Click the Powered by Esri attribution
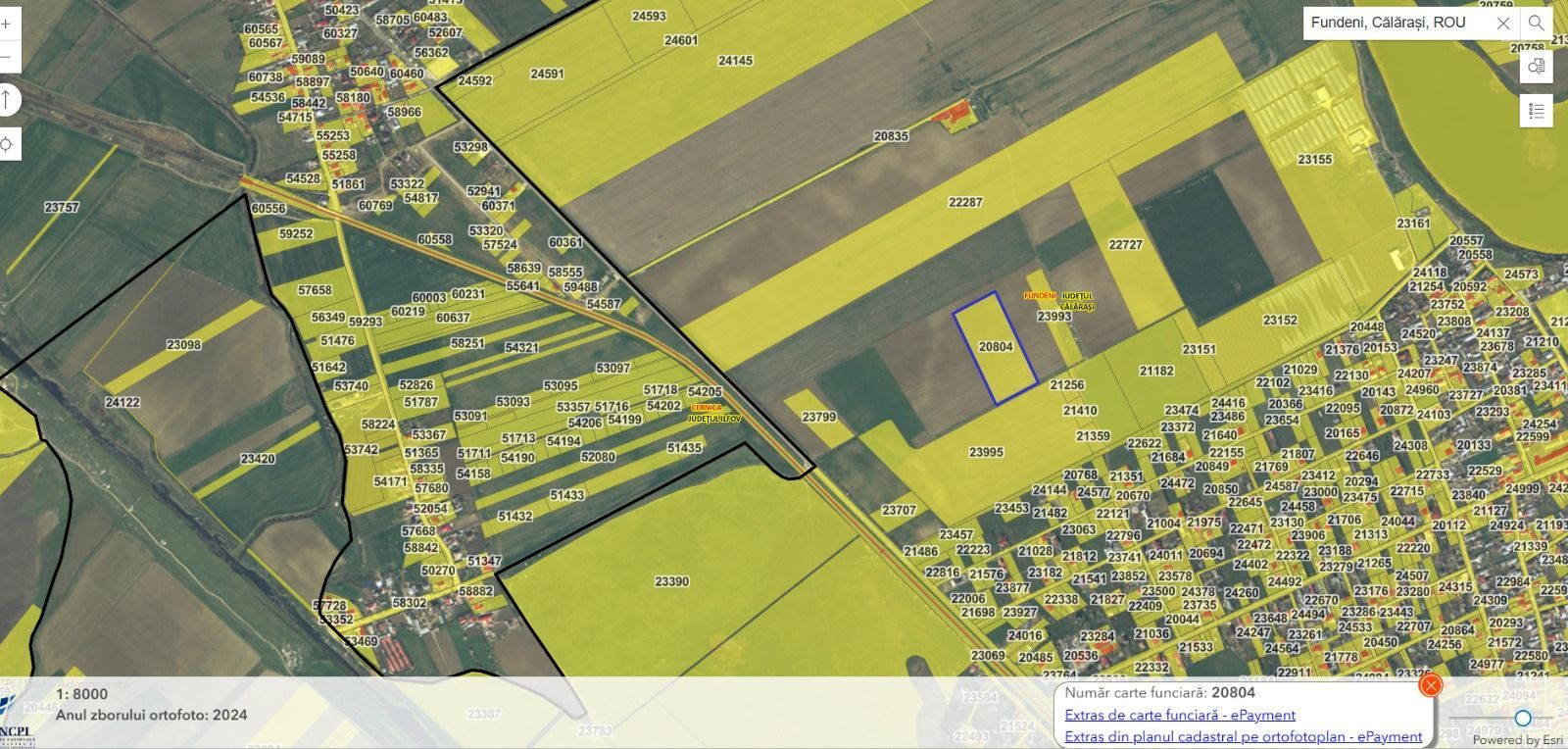The width and height of the screenshot is (1568, 749). coord(1517,740)
